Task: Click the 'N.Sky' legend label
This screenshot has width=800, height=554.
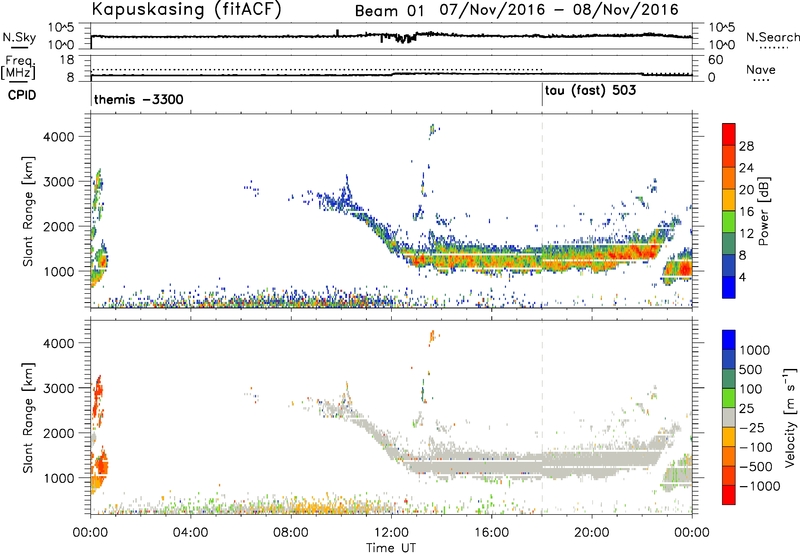Action: [19, 37]
